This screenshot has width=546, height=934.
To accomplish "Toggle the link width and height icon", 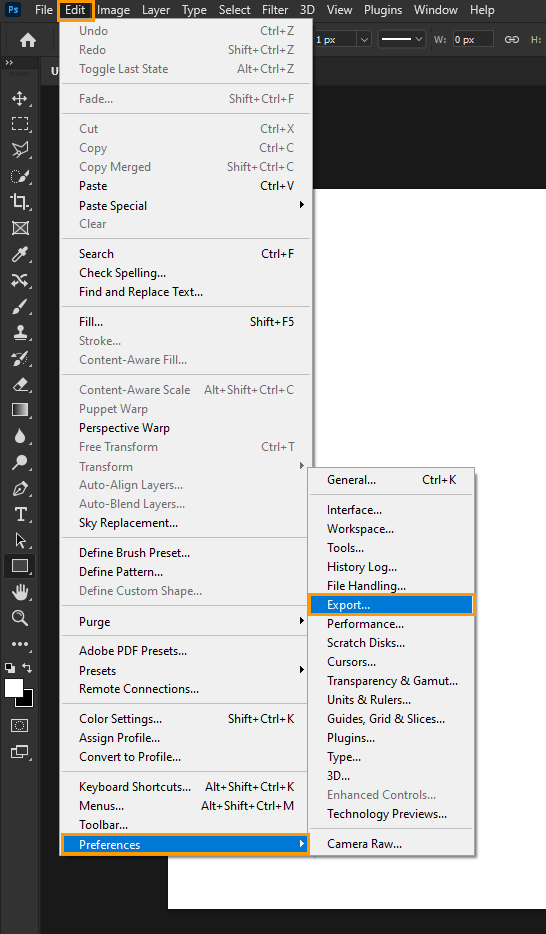I will tap(511, 39).
